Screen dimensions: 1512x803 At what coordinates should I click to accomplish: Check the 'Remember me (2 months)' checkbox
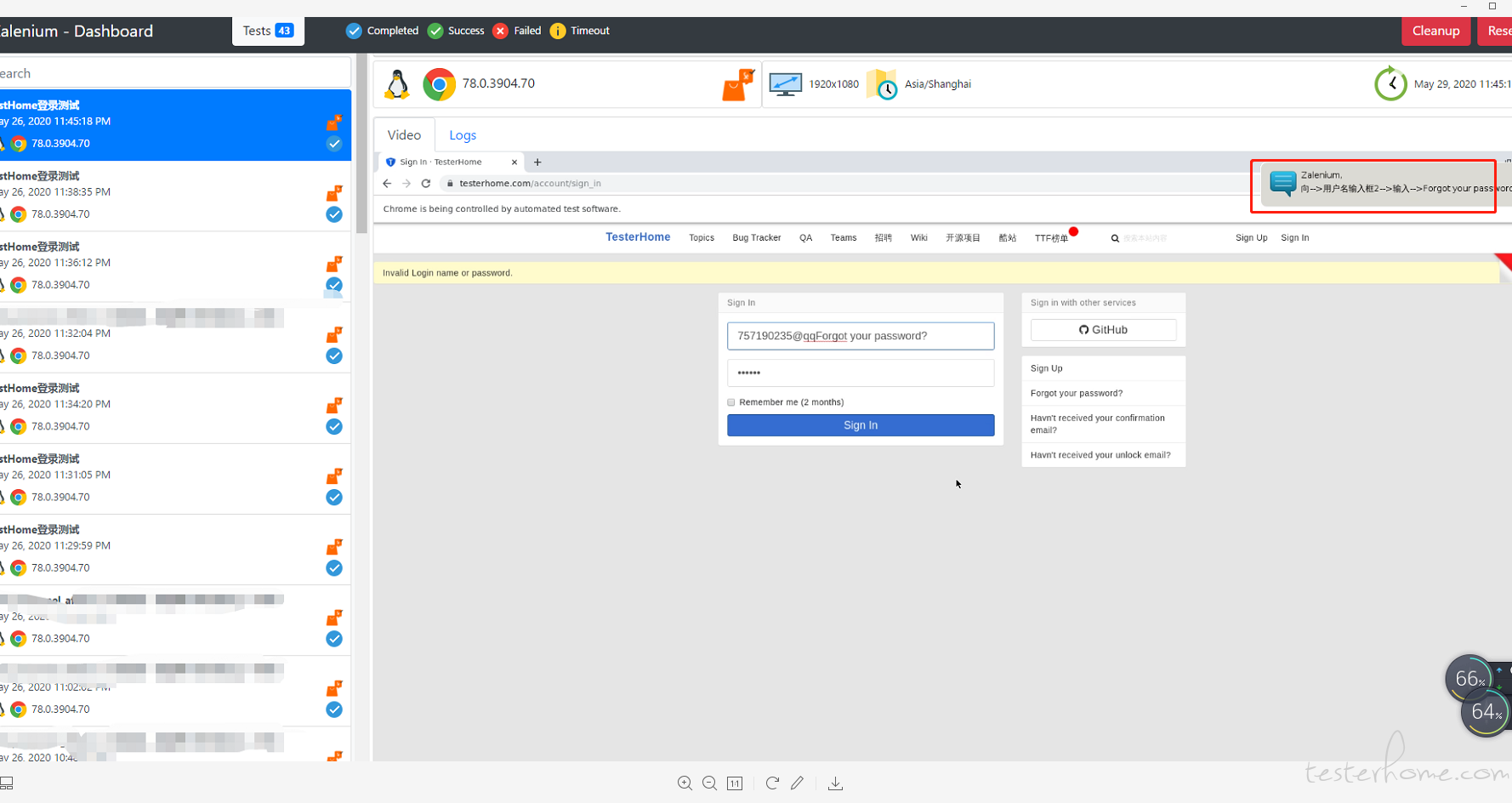pyautogui.click(x=731, y=402)
